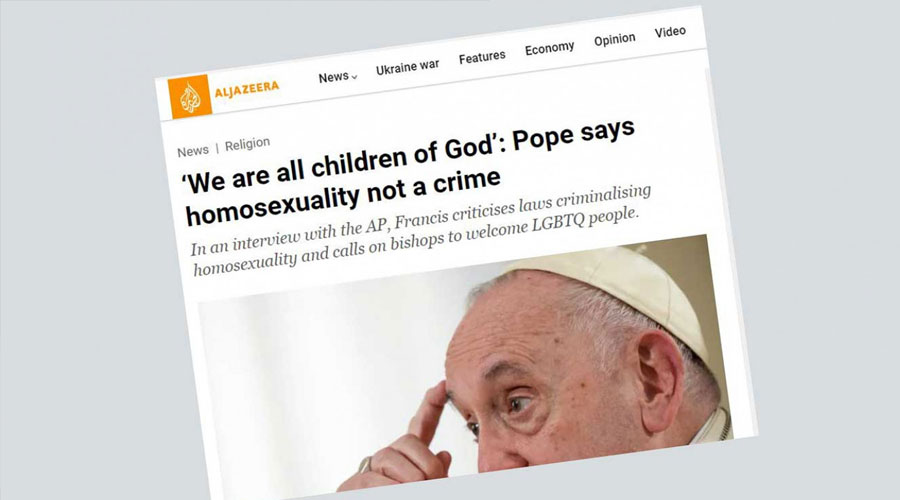Switch to the Video section
The height and width of the screenshot is (500, 900).
point(670,32)
